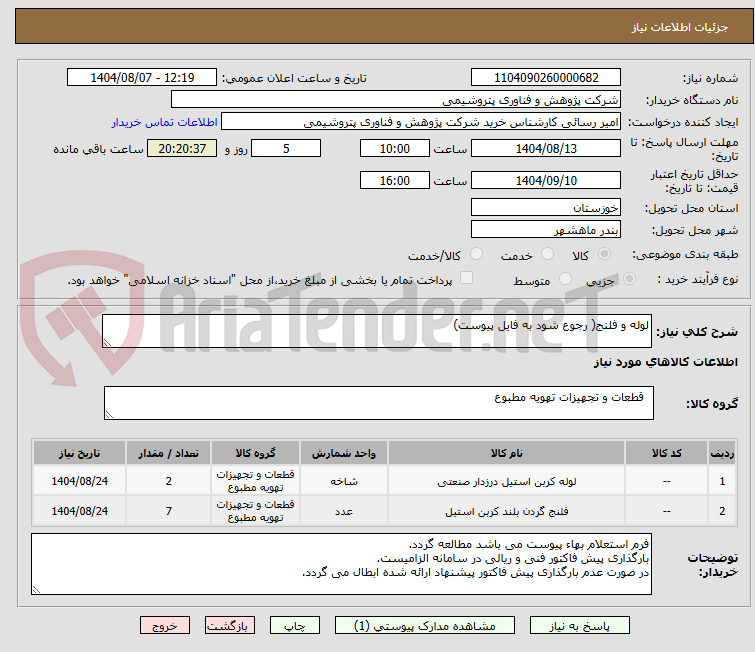Select the جزیی purchase process radio

click(629, 279)
